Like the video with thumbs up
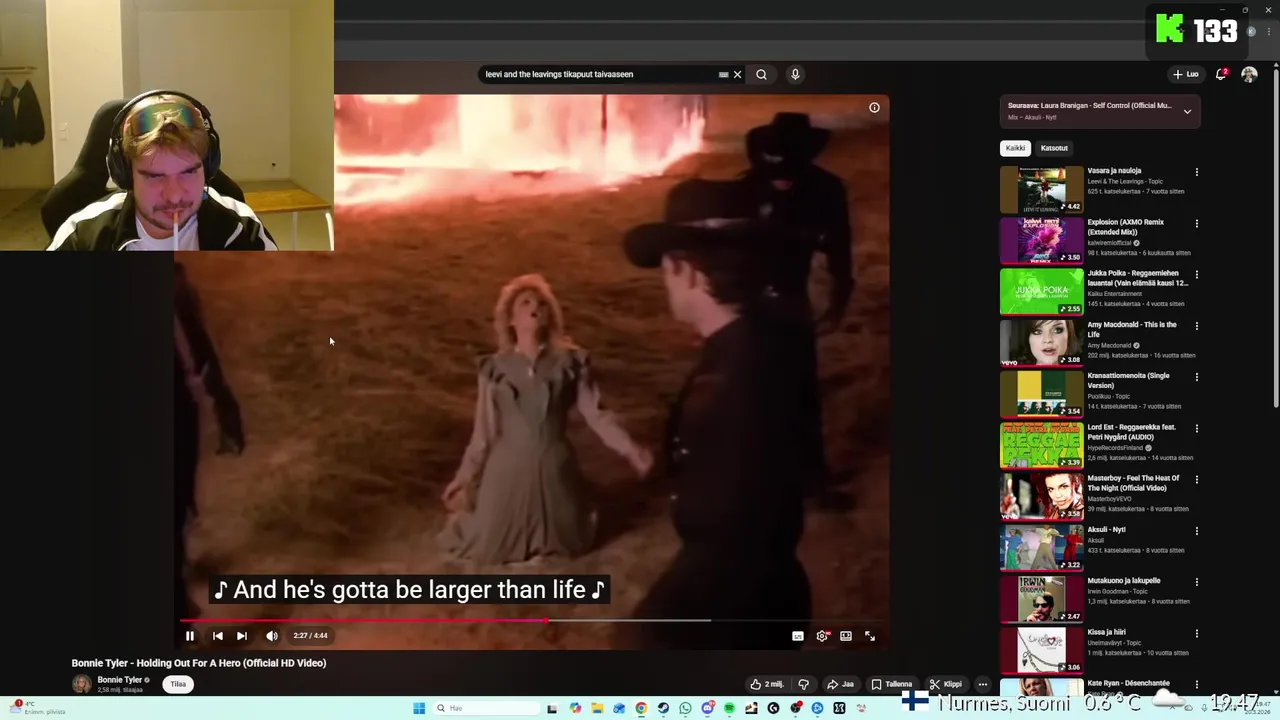 (767, 684)
